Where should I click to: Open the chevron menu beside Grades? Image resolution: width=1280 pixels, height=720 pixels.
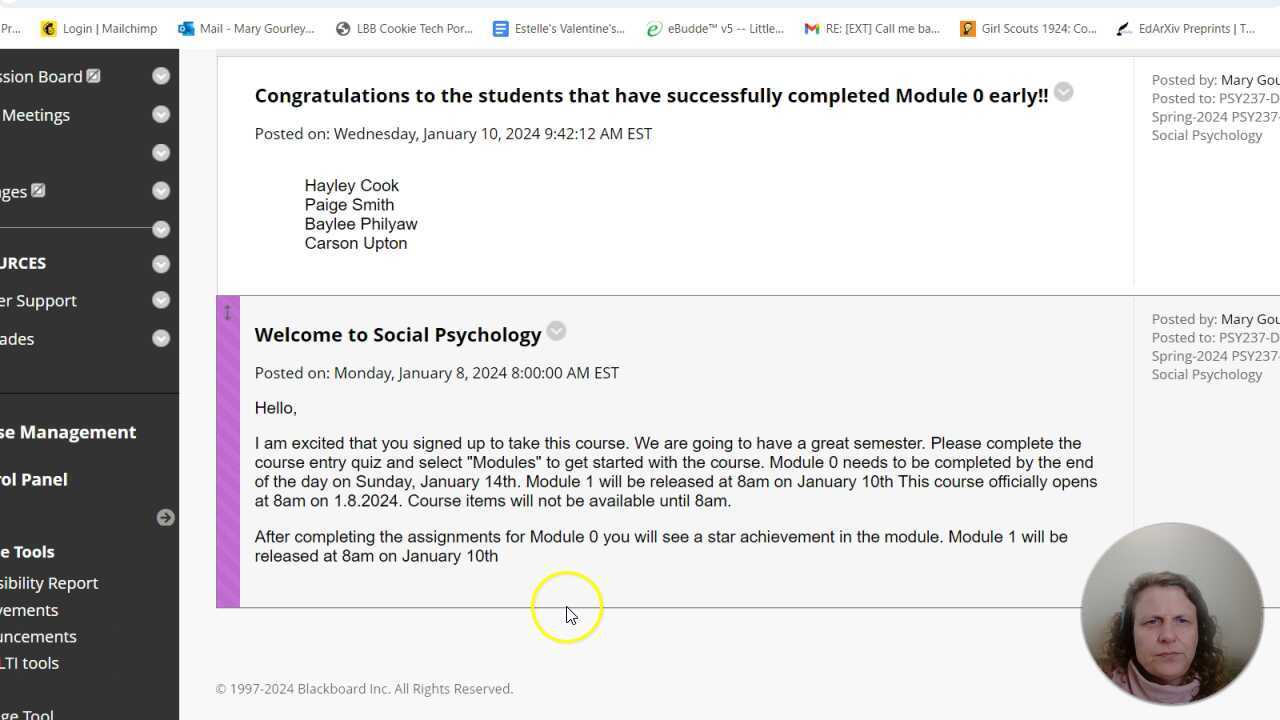coord(161,339)
